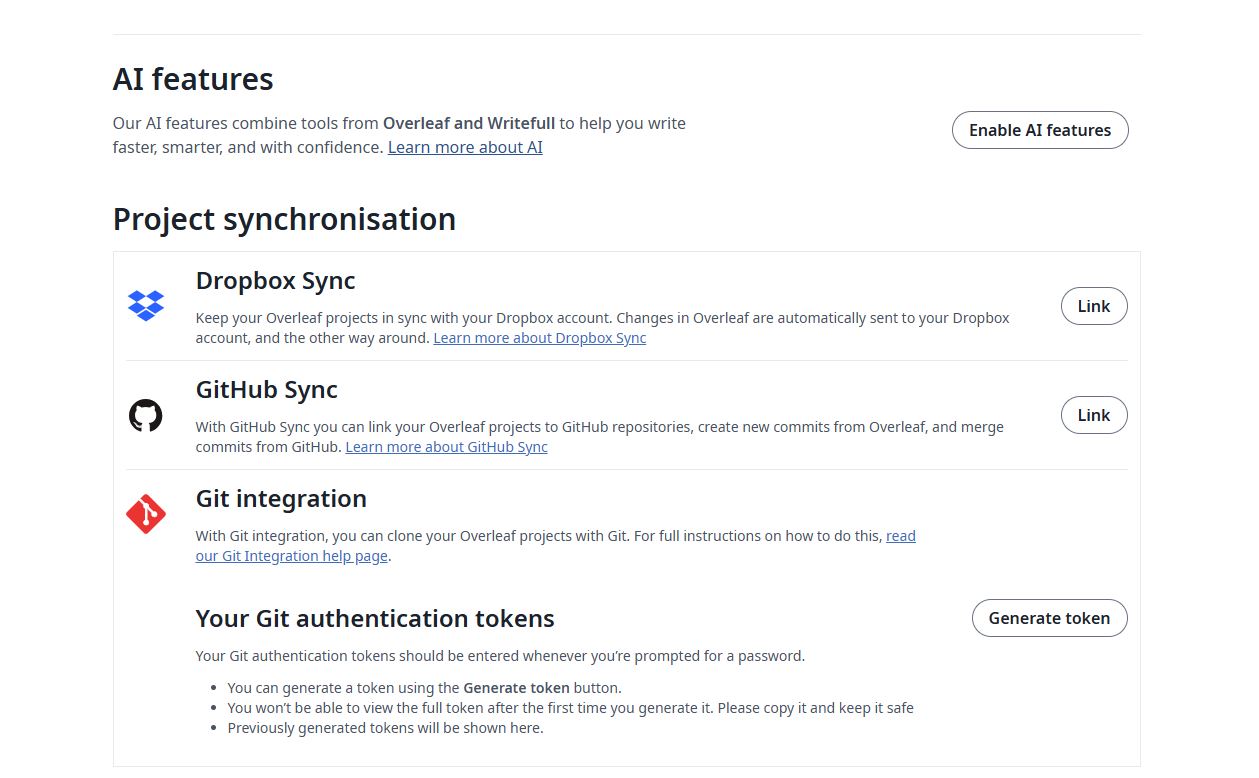Click the bold Overleaf and Writefull text
1259x778 pixels.
(469, 124)
